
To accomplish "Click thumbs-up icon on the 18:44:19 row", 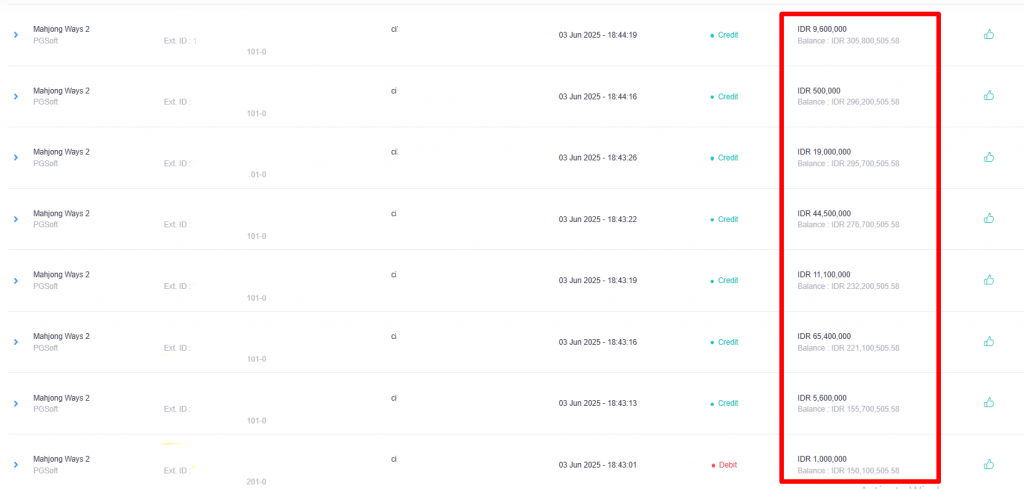I will [989, 34].
